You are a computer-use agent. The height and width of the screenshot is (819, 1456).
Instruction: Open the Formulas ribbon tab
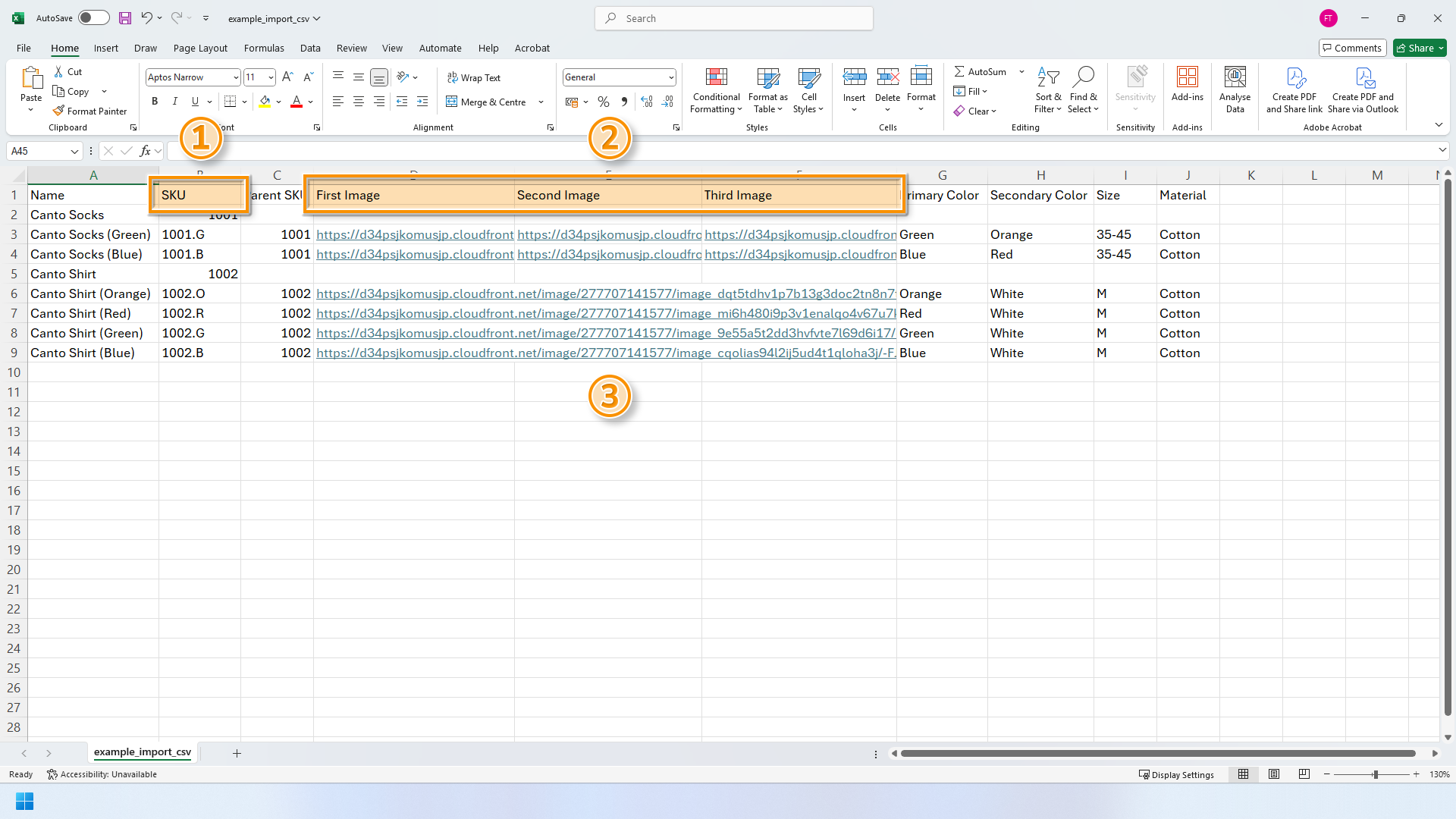coord(264,48)
